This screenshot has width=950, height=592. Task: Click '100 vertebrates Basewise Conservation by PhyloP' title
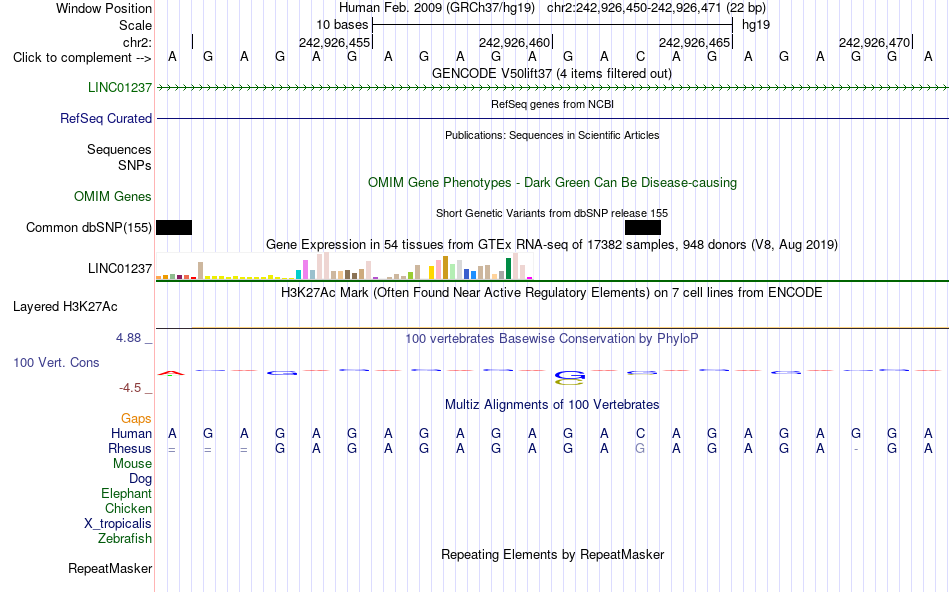(x=552, y=339)
